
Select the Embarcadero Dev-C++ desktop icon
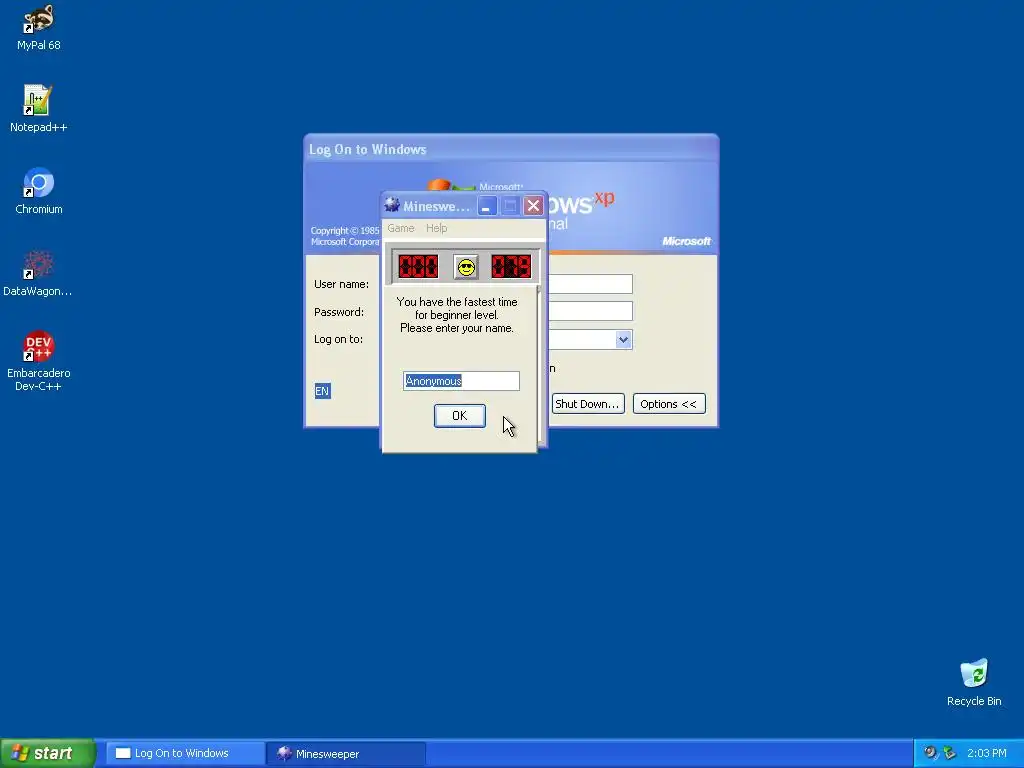(39, 360)
